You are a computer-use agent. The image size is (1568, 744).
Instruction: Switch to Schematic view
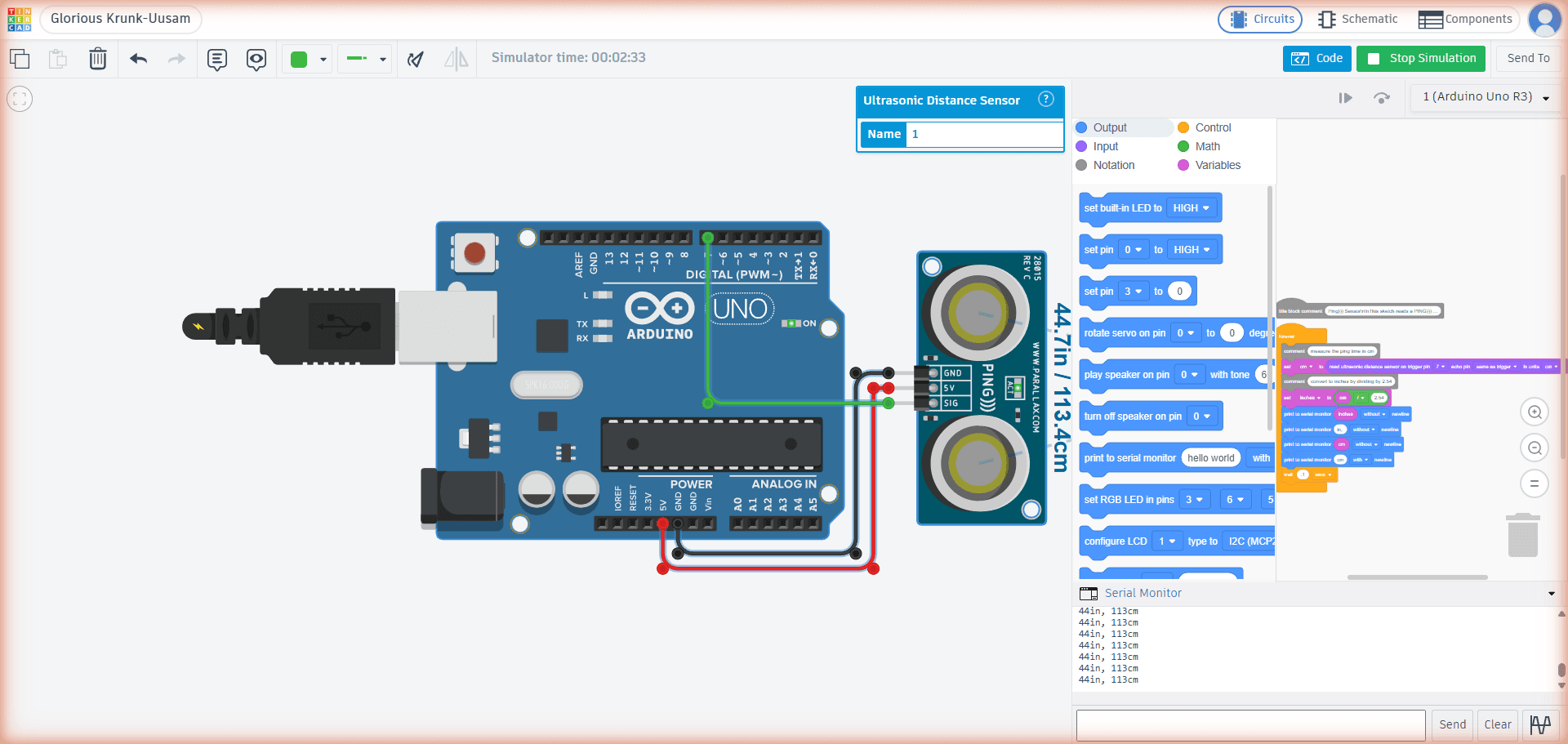point(1357,19)
